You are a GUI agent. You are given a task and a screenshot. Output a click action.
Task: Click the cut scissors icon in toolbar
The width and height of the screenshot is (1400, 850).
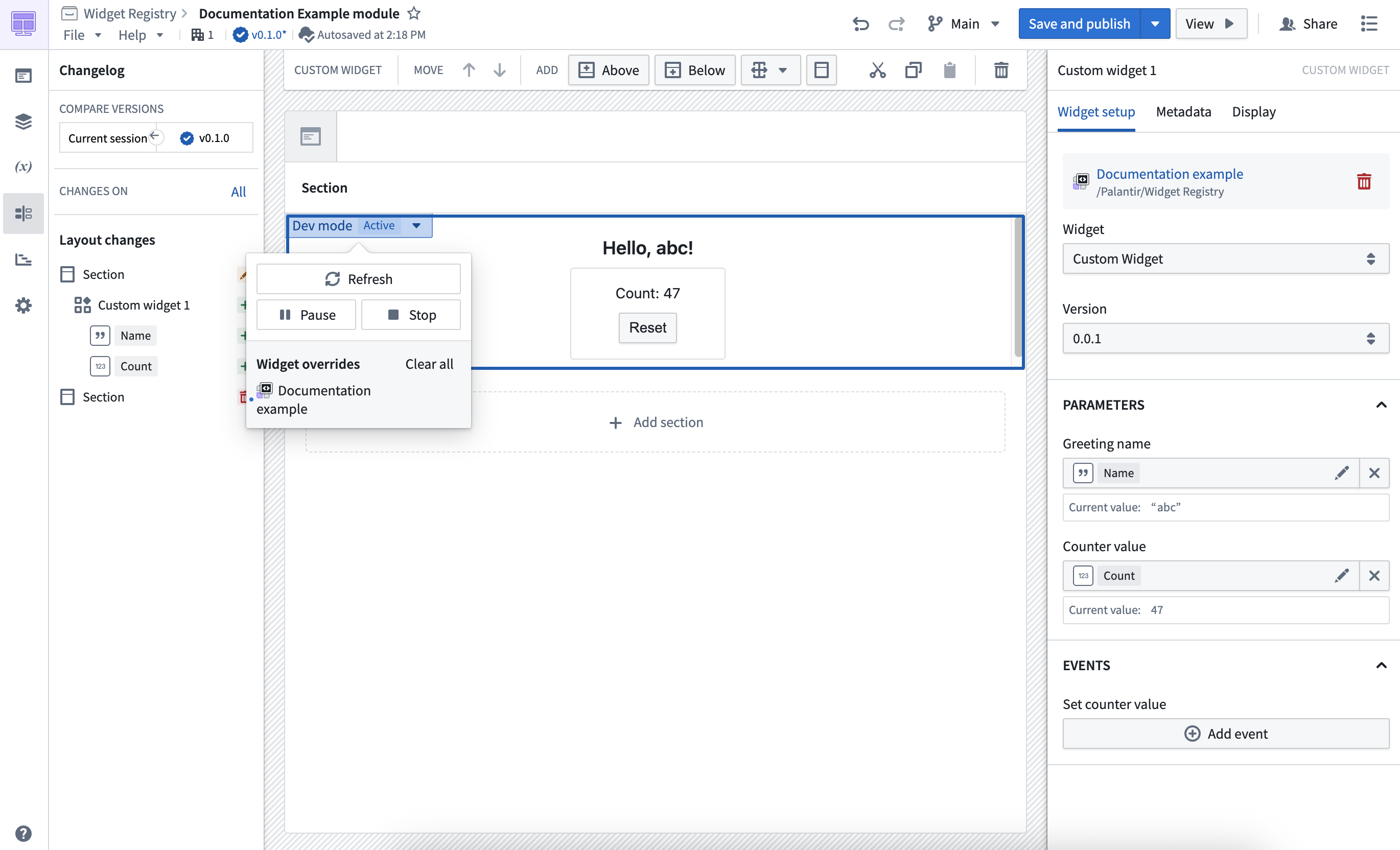coord(877,70)
